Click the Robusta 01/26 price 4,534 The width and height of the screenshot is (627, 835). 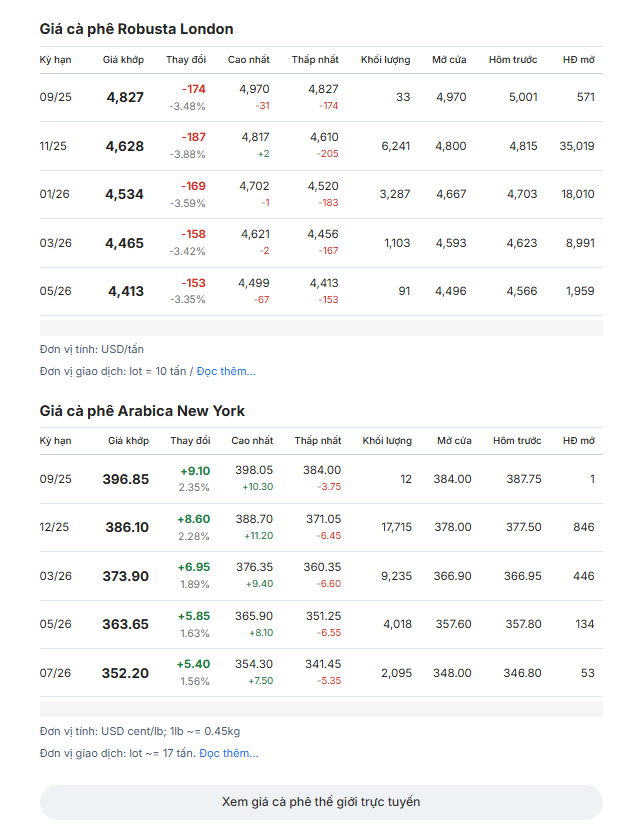point(124,194)
